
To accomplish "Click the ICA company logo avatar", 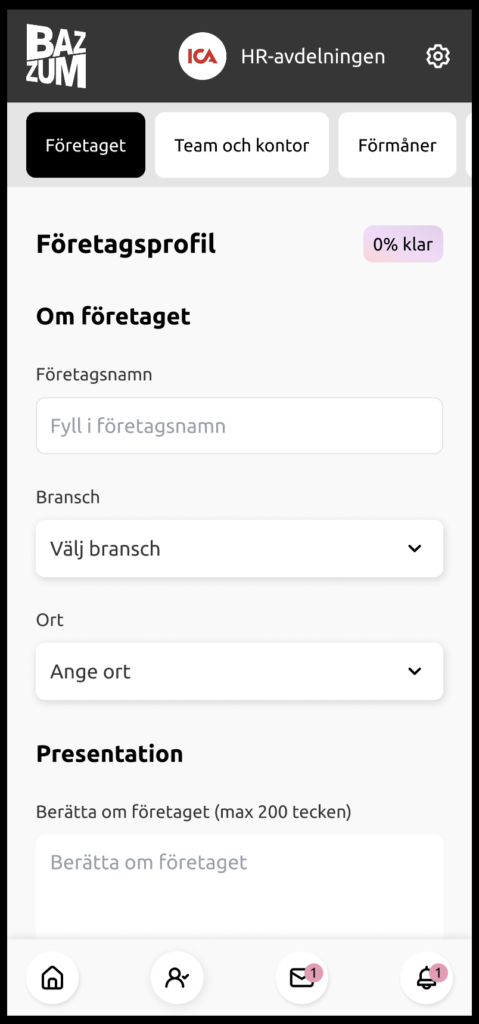I will click(203, 56).
